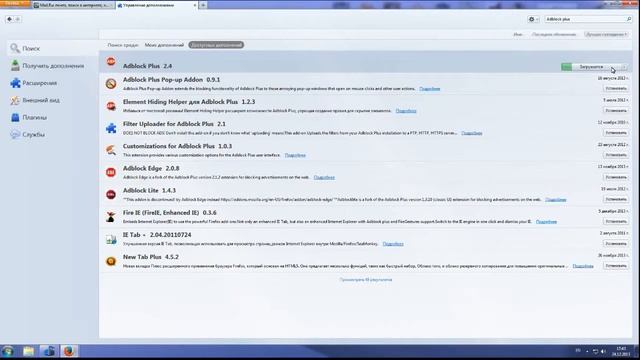The image size is (640, 360).
Task: Open the gear tools dropdown
Action: click(x=533, y=19)
